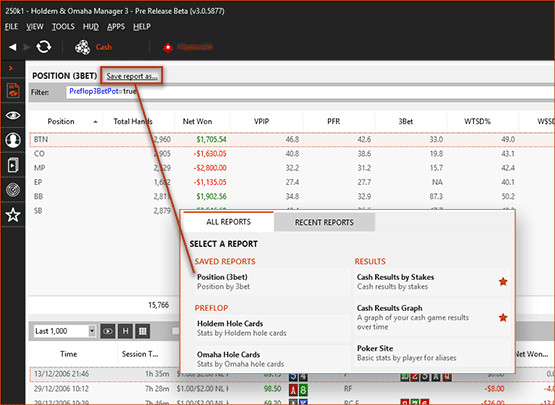
Task: Click the Session T... column header
Action: [140, 354]
